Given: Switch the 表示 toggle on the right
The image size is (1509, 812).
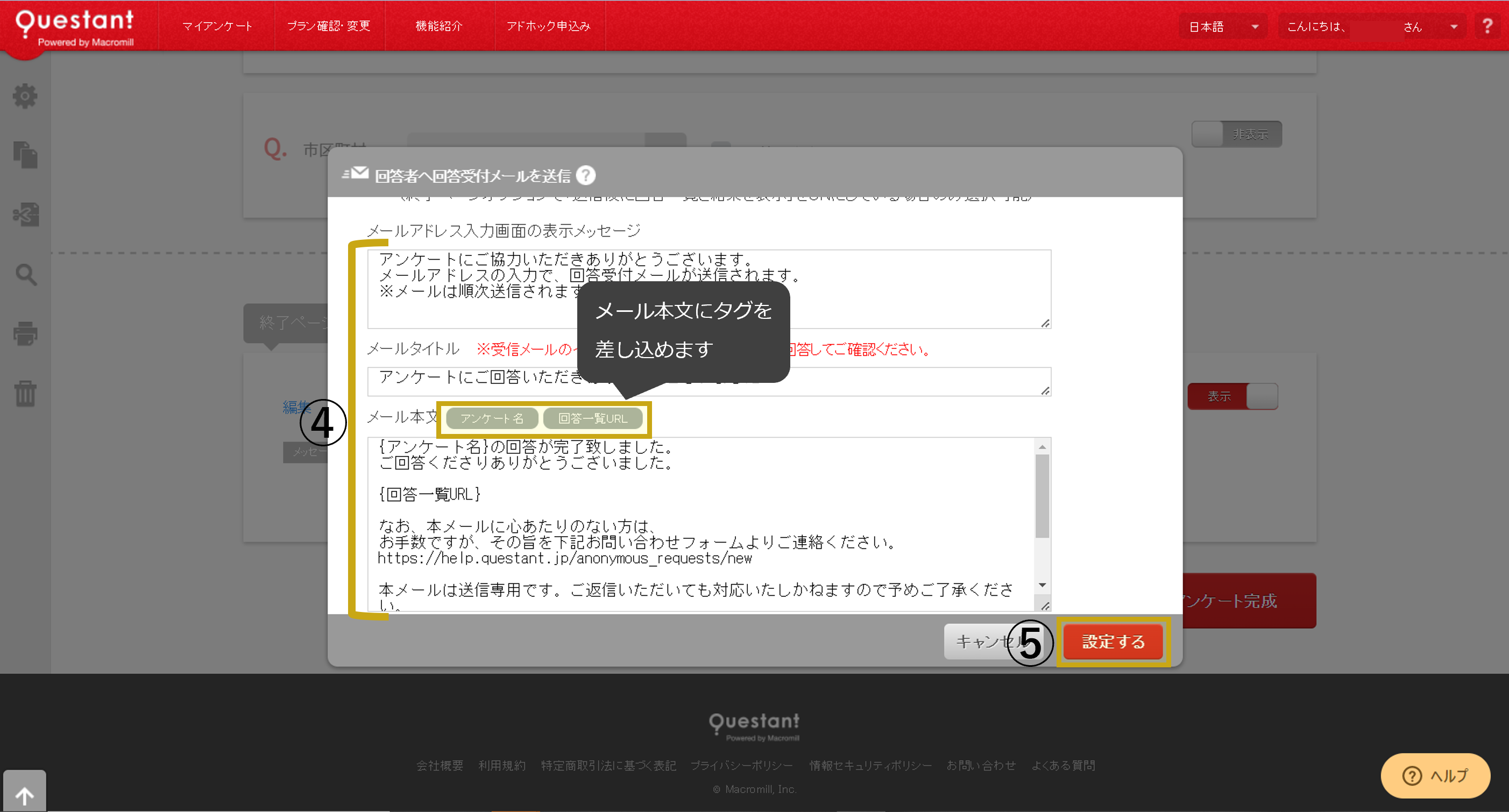Looking at the screenshot, I should coord(1232,396).
